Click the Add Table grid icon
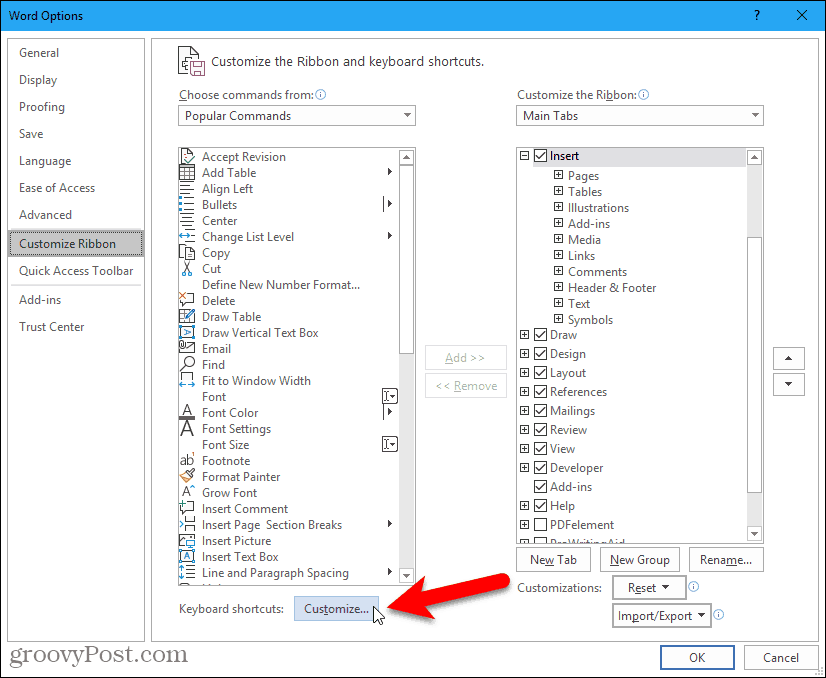Viewport: 826px width, 678px height. [187, 173]
